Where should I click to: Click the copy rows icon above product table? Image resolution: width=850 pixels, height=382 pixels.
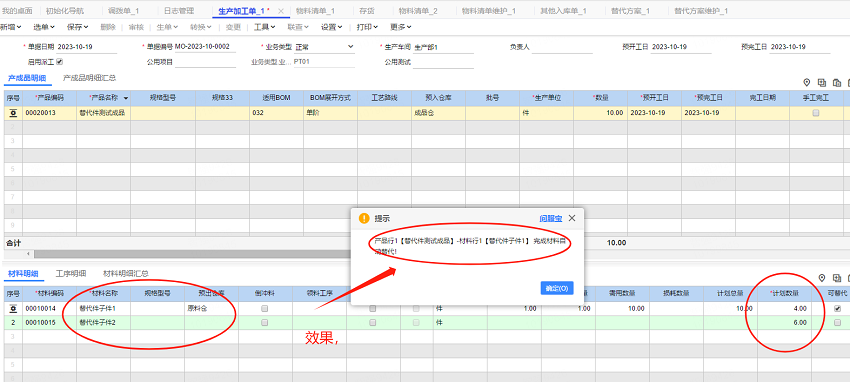click(822, 82)
